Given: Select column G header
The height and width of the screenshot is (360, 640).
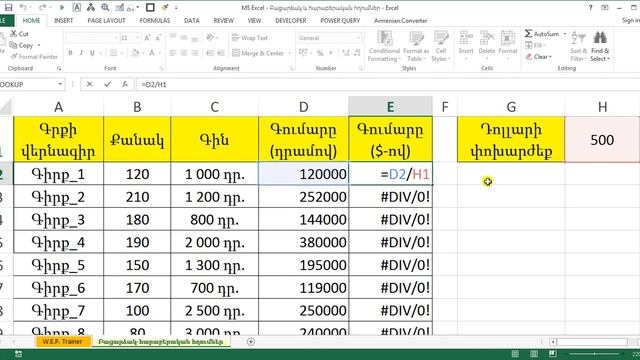Looking at the screenshot, I should [x=511, y=107].
